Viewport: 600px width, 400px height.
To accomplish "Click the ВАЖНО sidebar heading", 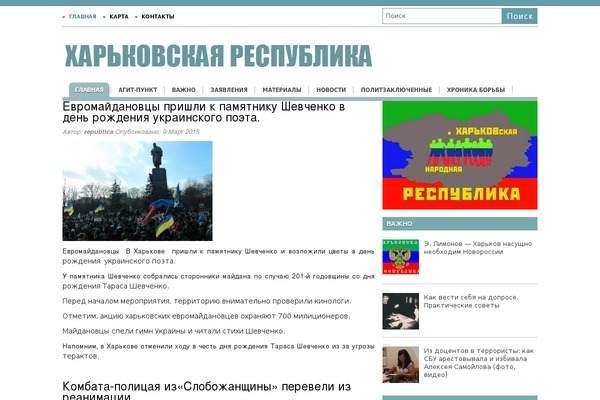I will tap(460, 224).
